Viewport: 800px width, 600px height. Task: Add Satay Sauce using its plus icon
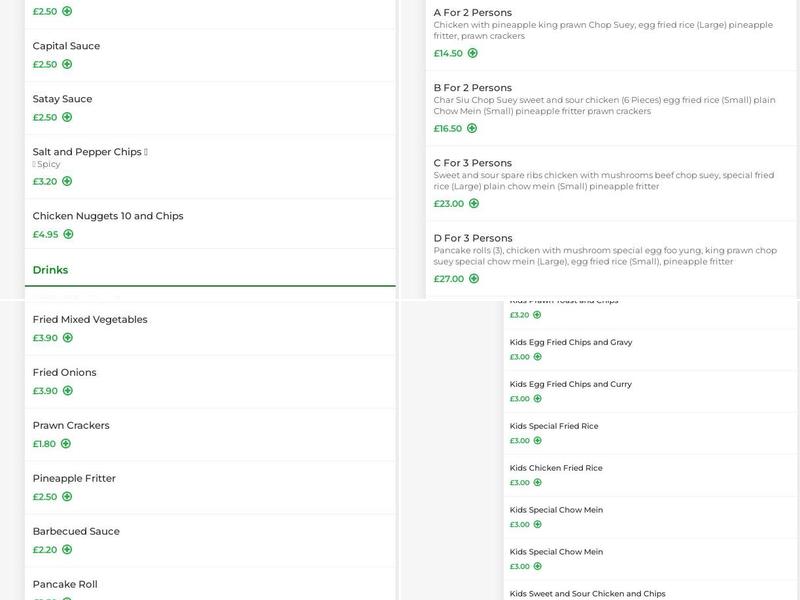tap(67, 117)
